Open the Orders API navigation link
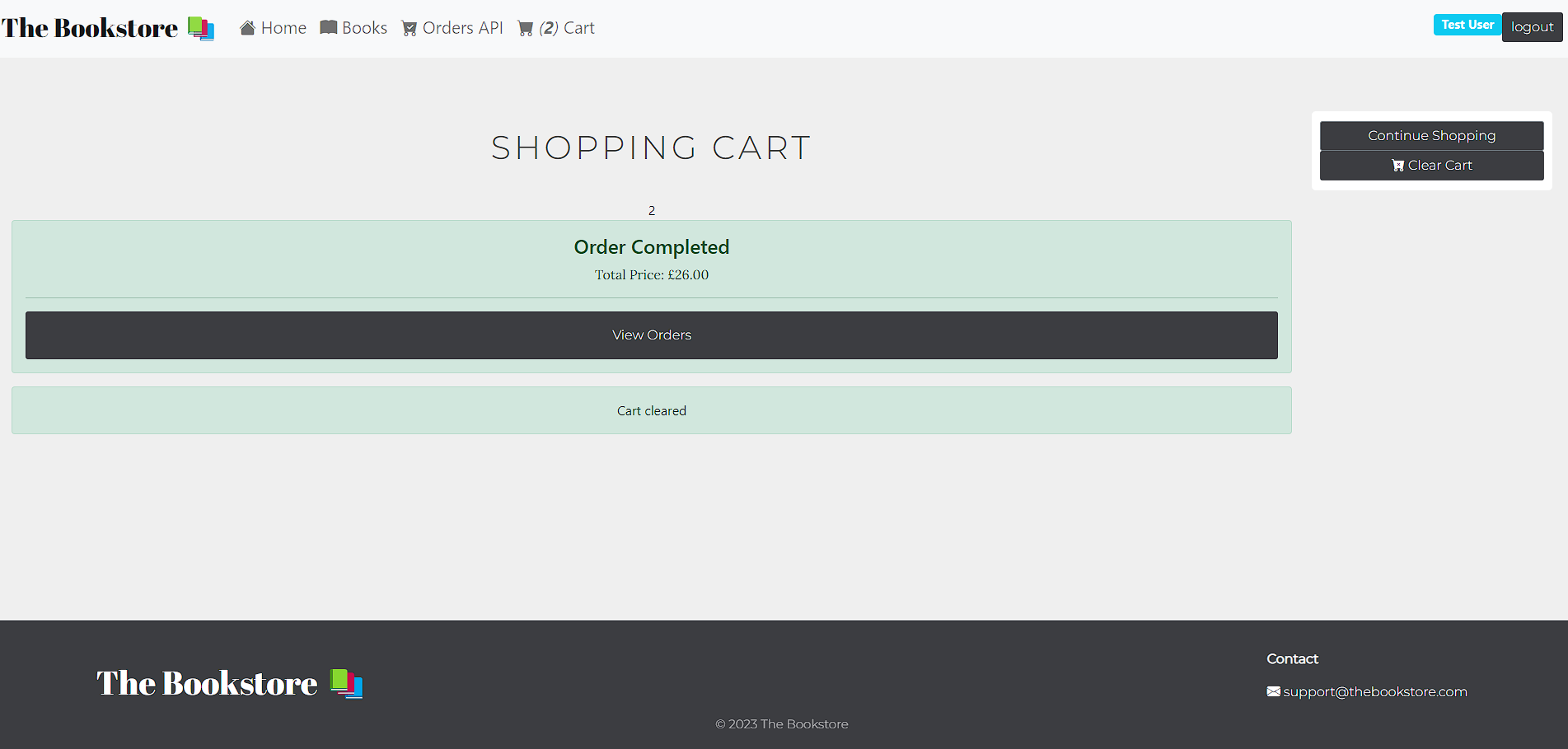1568x749 pixels. [x=452, y=28]
